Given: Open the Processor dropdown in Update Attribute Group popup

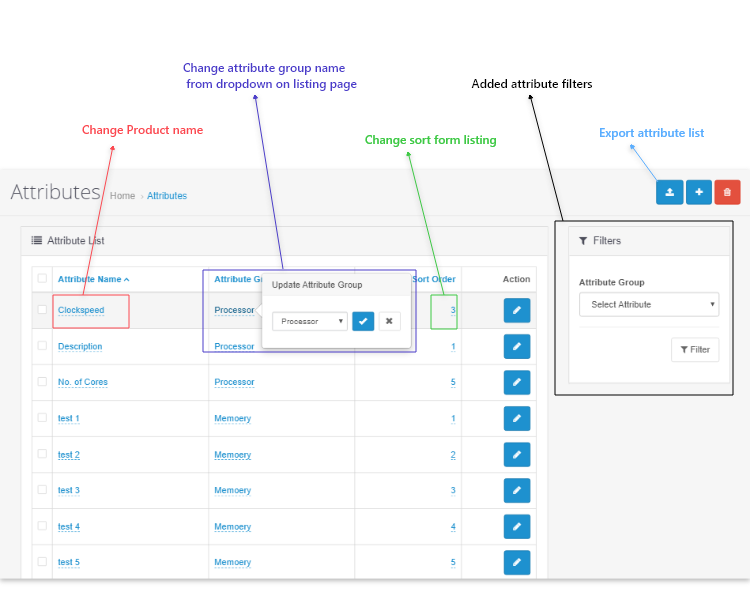Looking at the screenshot, I should pos(309,321).
